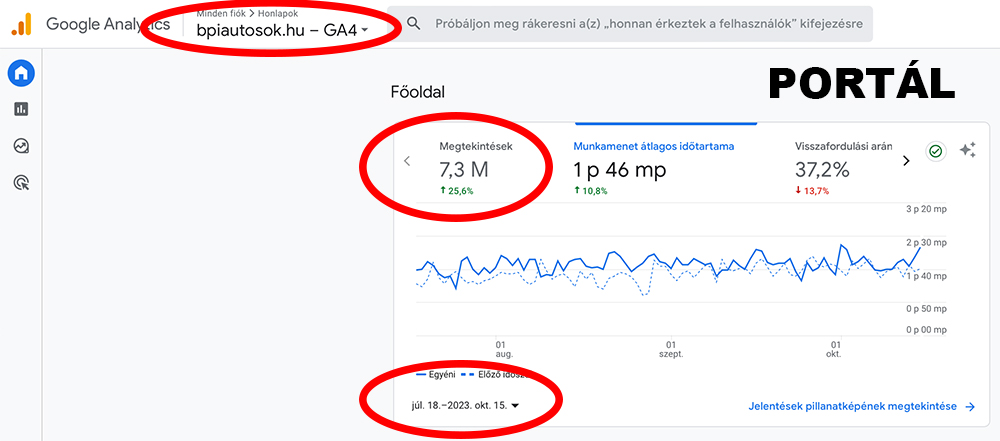Show previous metrics with left chevron
The height and width of the screenshot is (441, 1000).
point(408,161)
